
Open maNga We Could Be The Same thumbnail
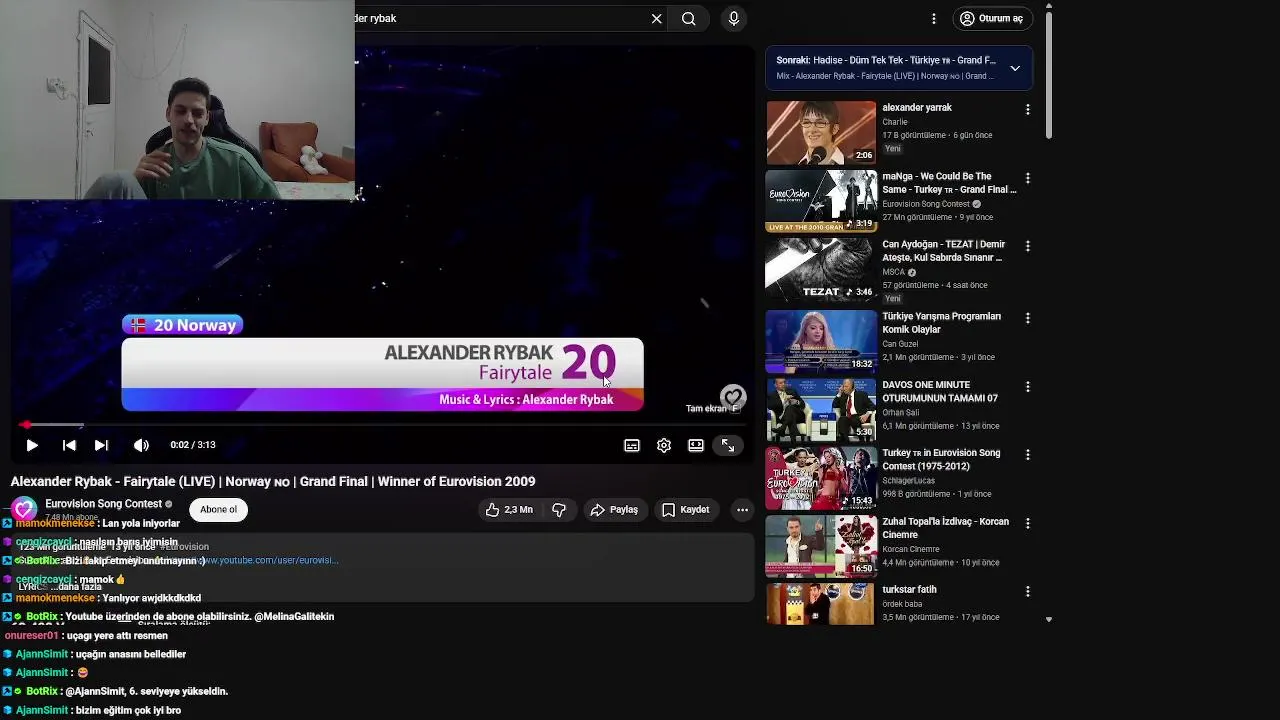[x=821, y=201]
